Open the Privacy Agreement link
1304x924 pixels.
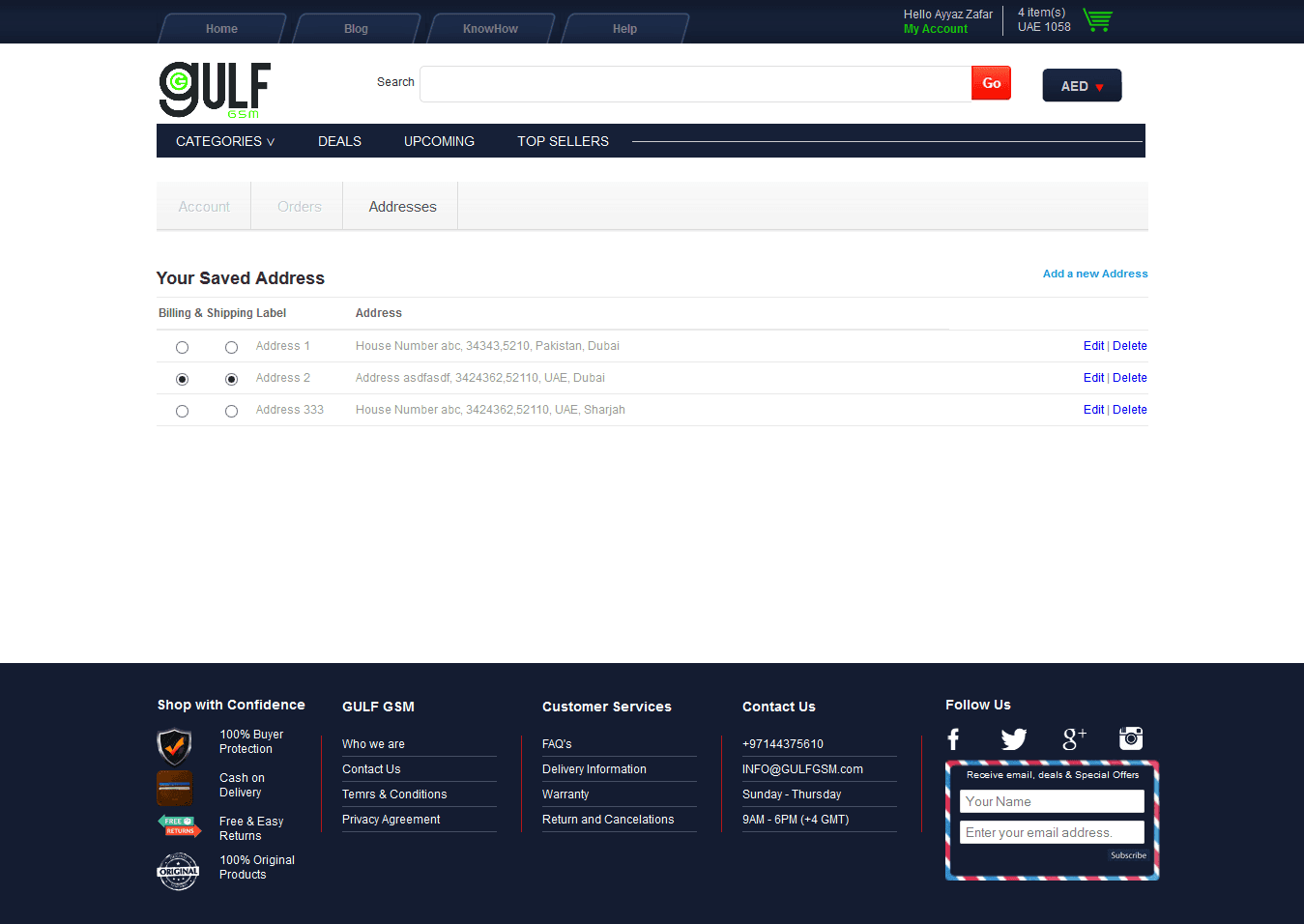(391, 820)
